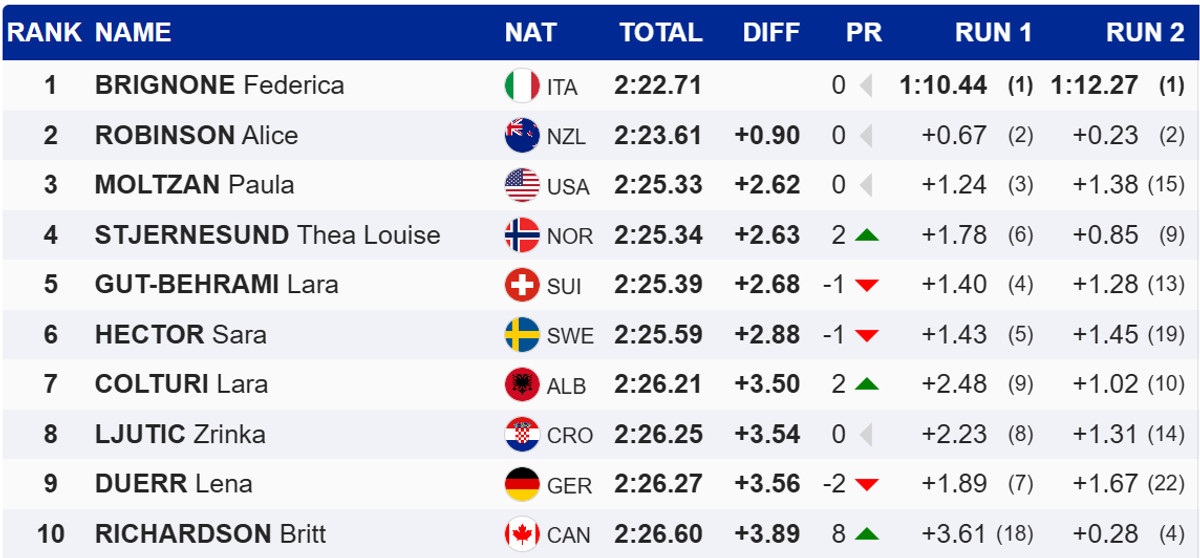Select COLTURI Lara's name
This screenshot has height=558, width=1200.
point(181,384)
